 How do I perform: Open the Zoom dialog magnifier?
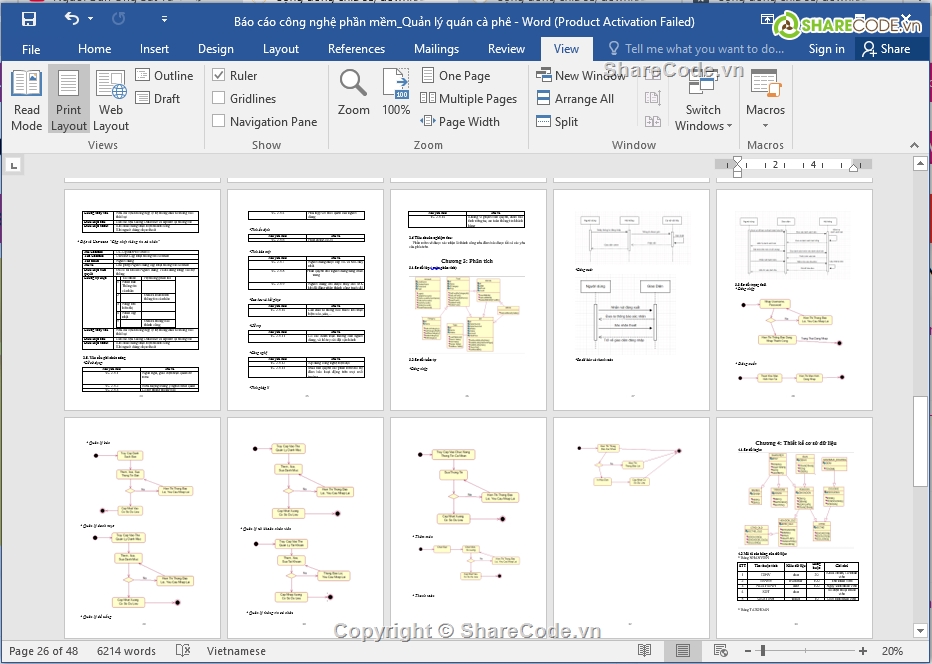[353, 93]
